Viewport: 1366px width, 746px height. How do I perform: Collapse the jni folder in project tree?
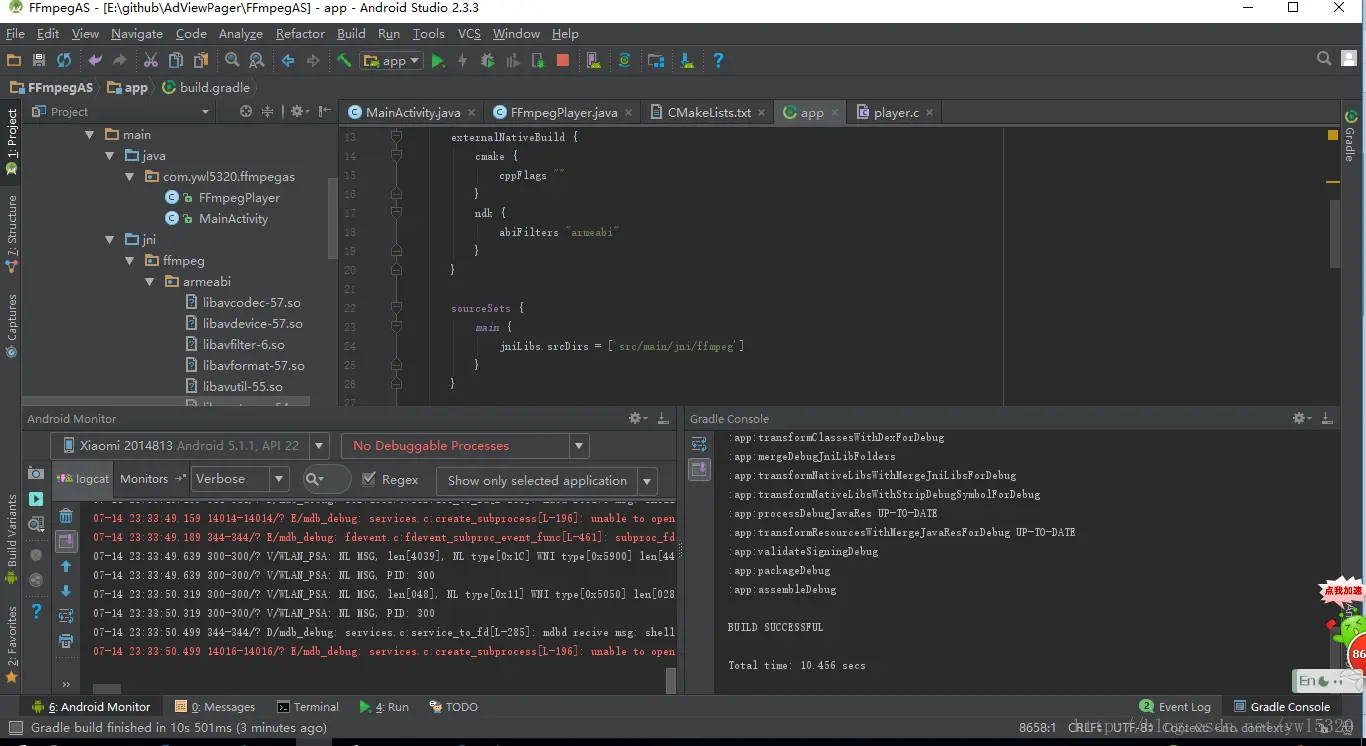[x=111, y=240]
